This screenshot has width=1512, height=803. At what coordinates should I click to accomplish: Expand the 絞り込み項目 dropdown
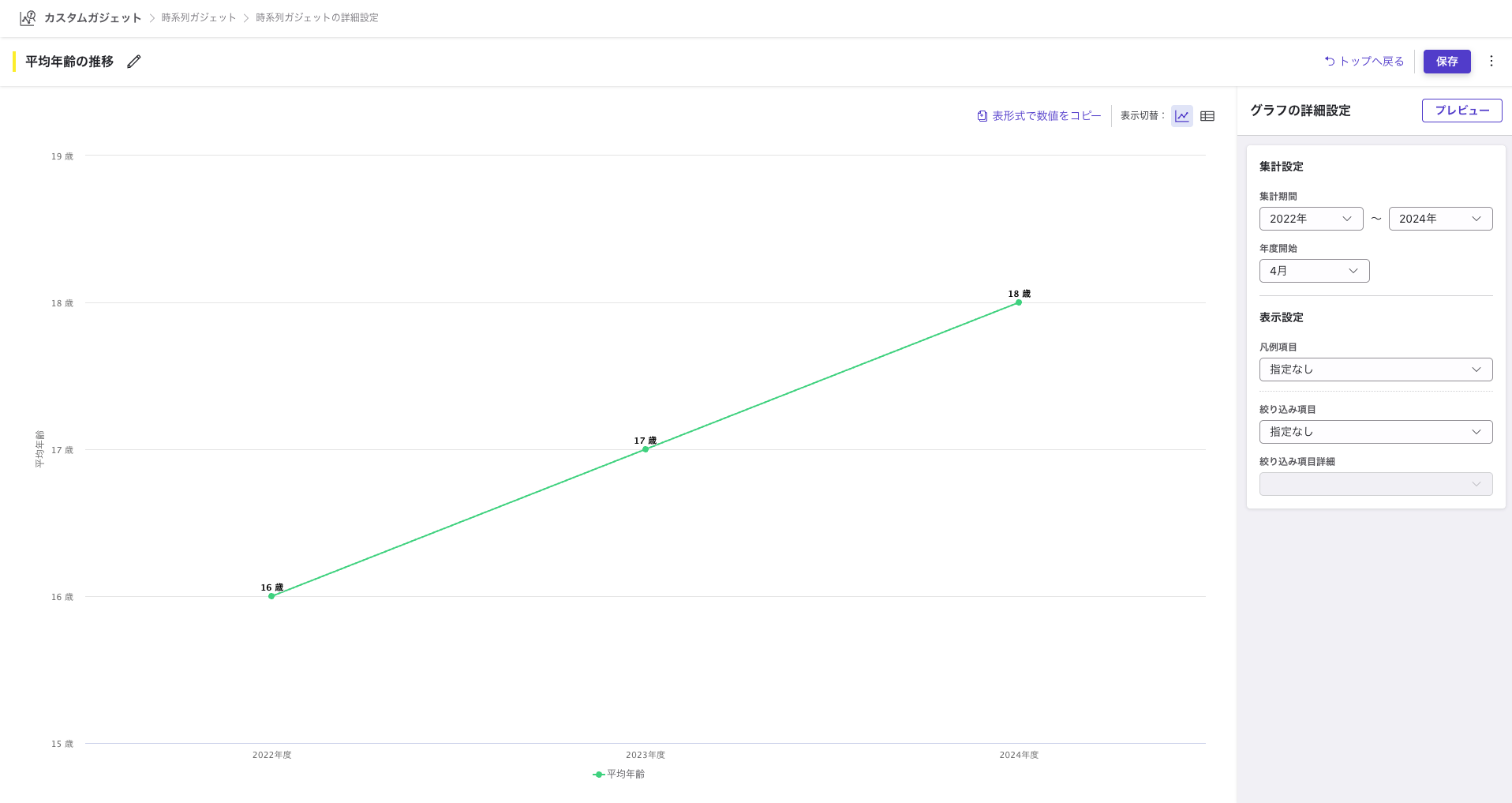tap(1375, 432)
